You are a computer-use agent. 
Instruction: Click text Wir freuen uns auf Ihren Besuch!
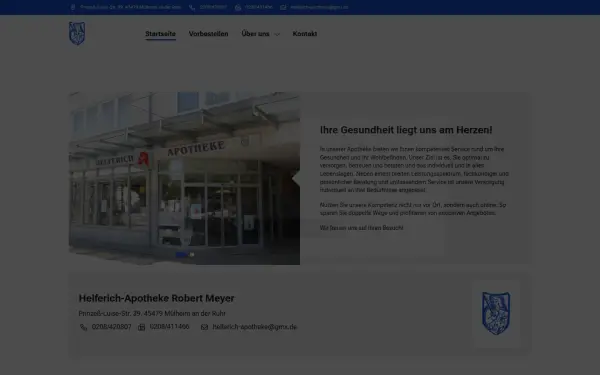362,228
